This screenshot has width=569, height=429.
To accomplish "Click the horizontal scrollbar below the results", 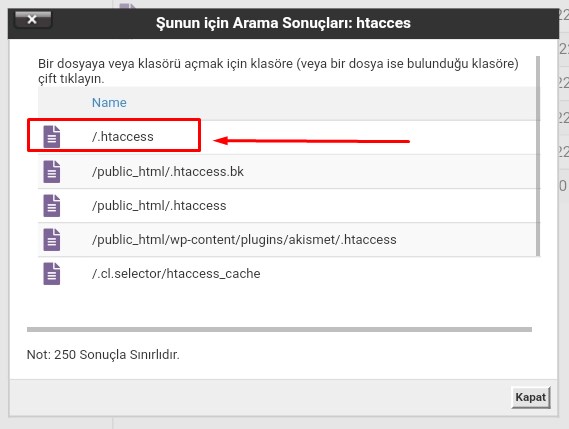I will coord(279,330).
